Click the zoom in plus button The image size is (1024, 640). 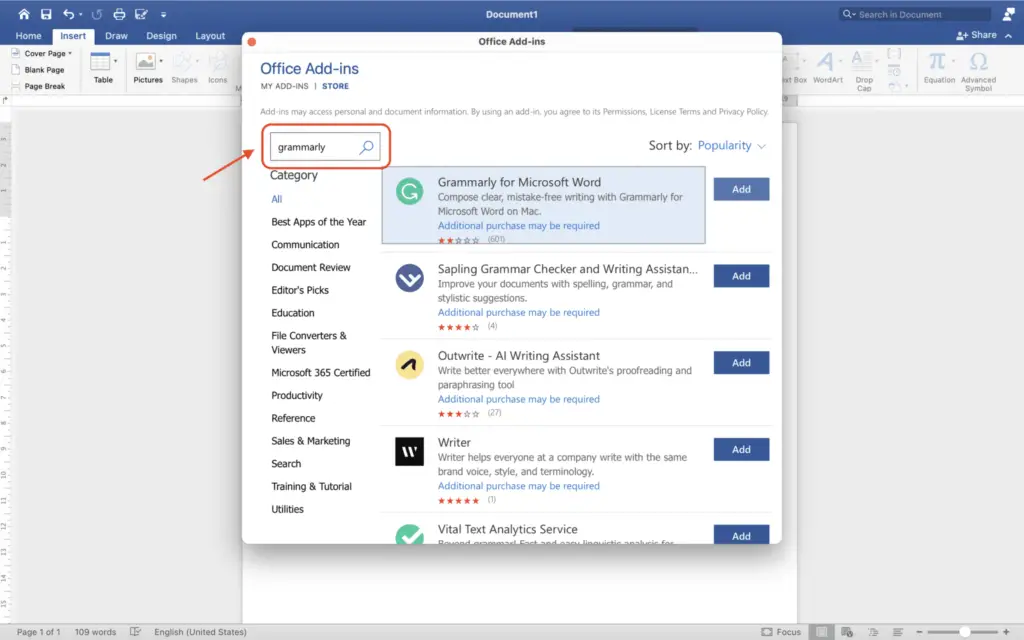1006,632
